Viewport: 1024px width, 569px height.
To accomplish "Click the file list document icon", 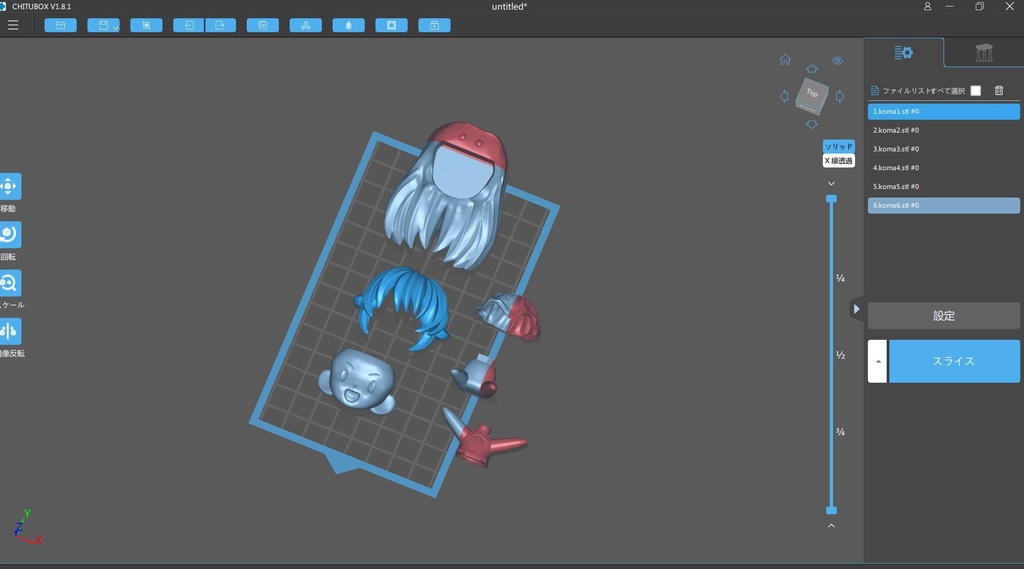I will pos(875,90).
